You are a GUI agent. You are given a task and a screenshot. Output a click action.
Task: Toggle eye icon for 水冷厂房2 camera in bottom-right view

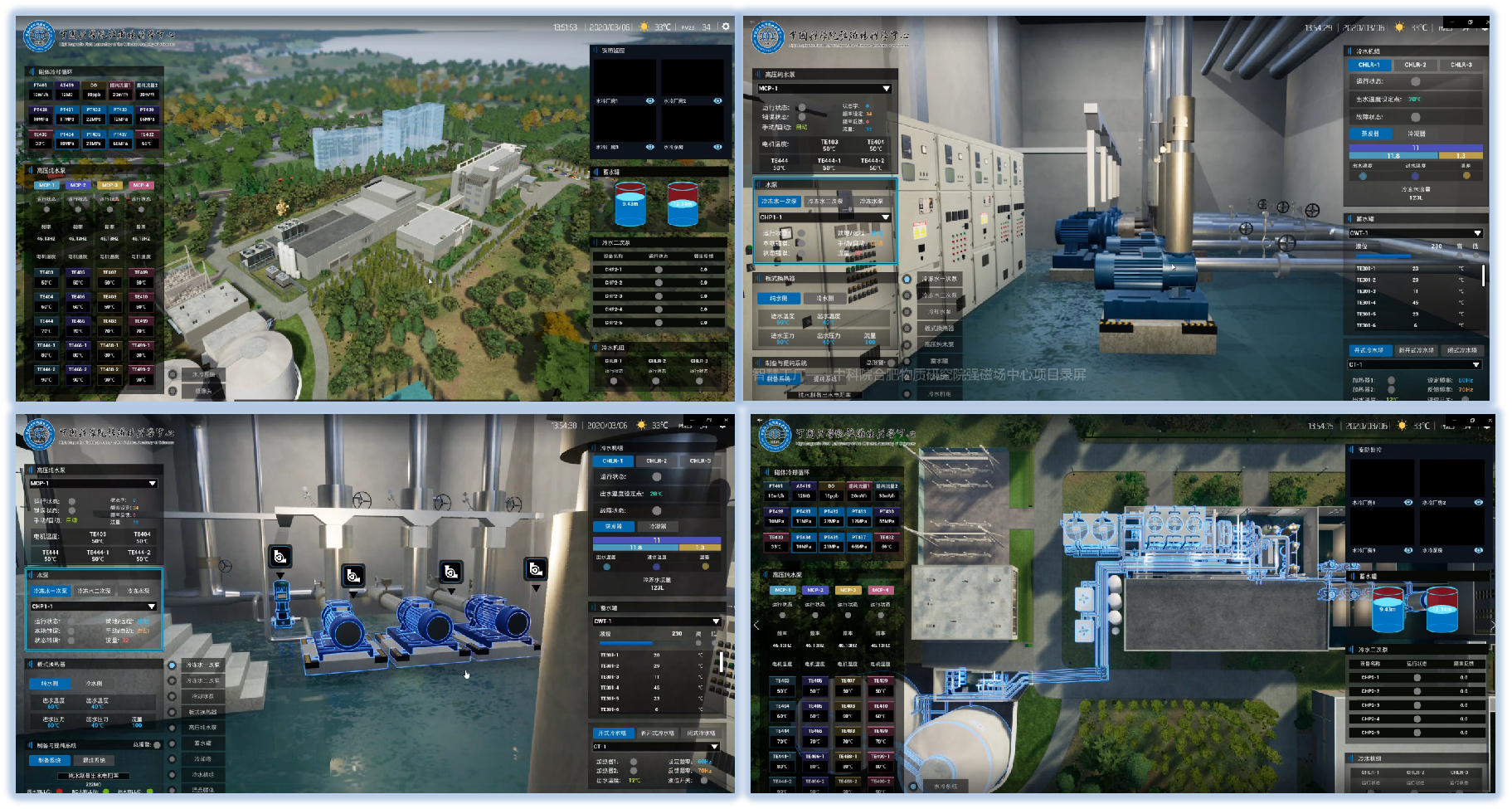(x=1478, y=503)
